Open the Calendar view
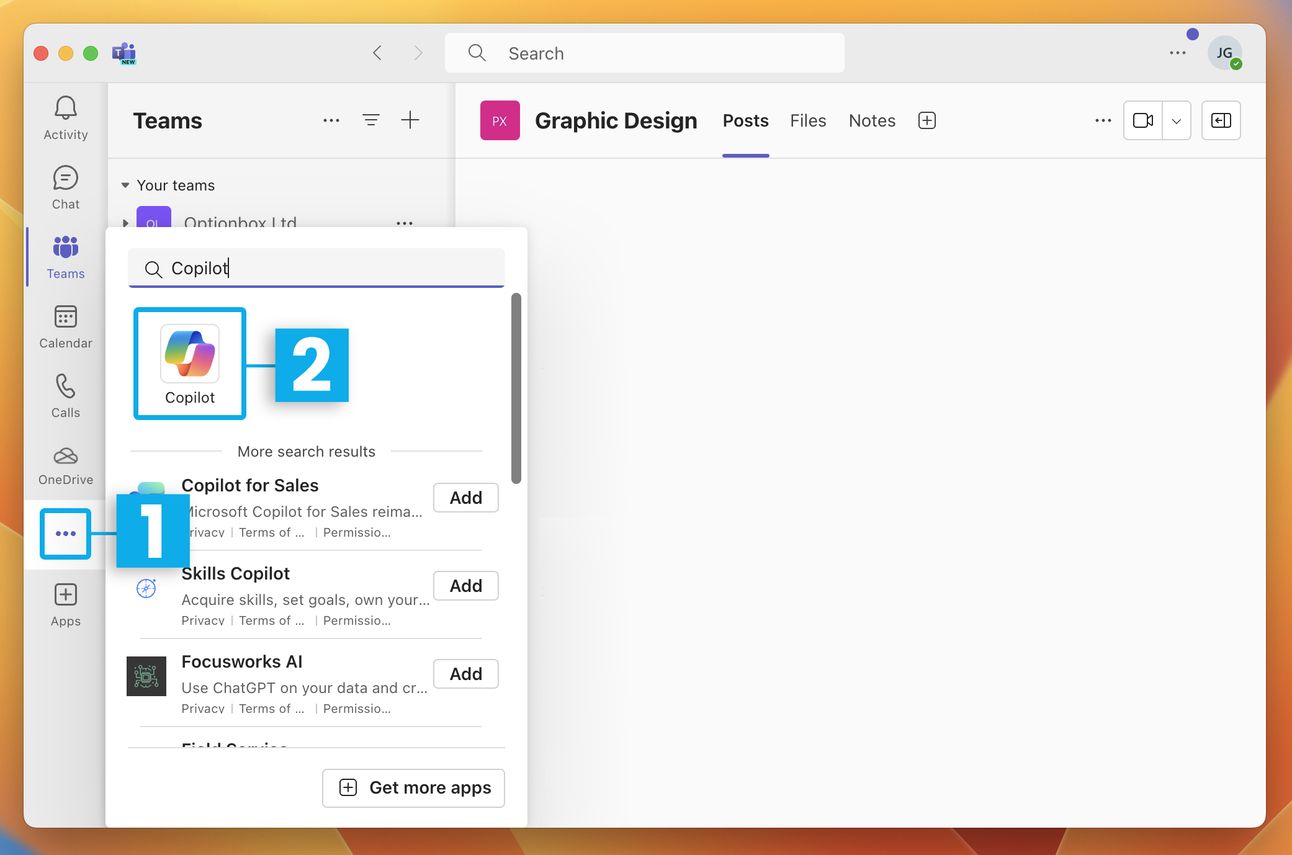Image resolution: width=1292 pixels, height=855 pixels. tap(65, 327)
